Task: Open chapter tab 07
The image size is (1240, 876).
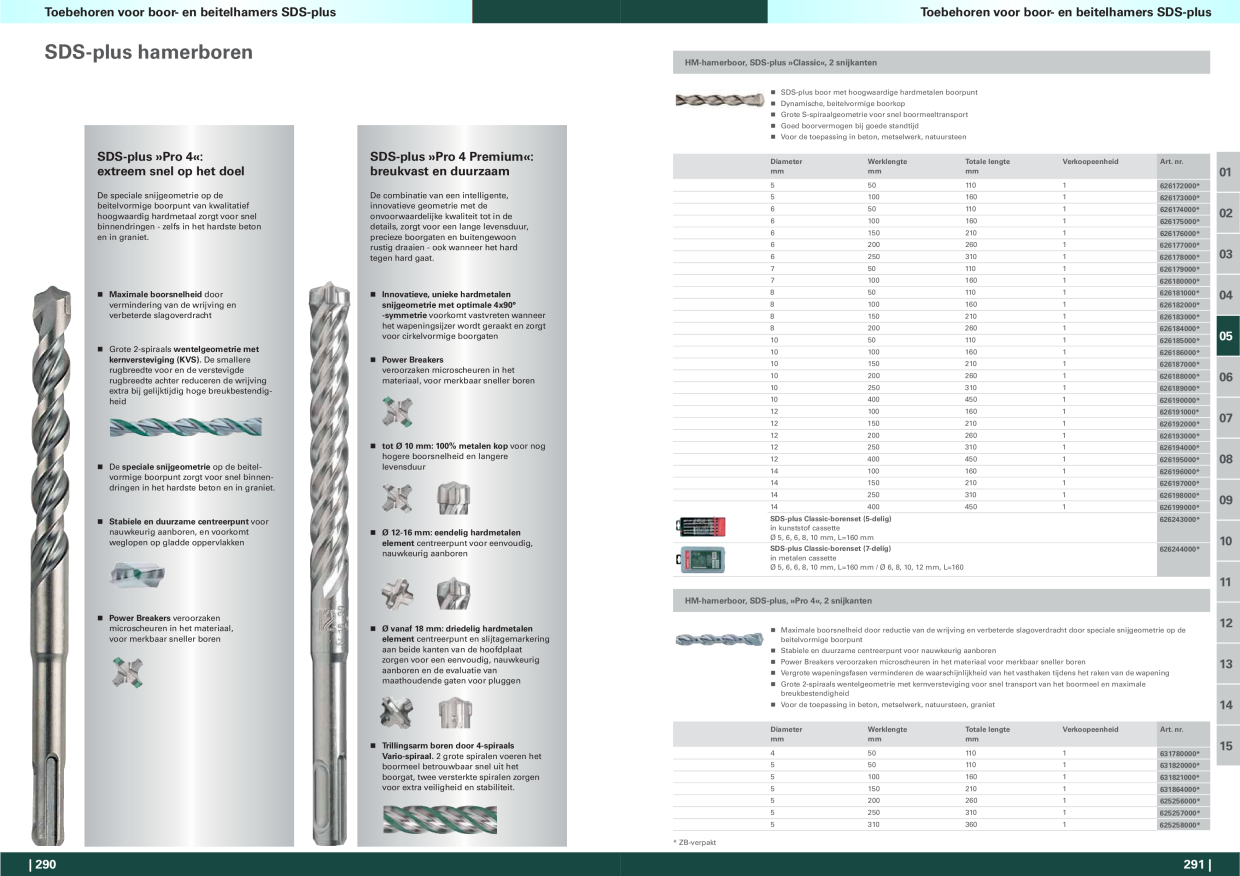Action: click(x=1226, y=418)
